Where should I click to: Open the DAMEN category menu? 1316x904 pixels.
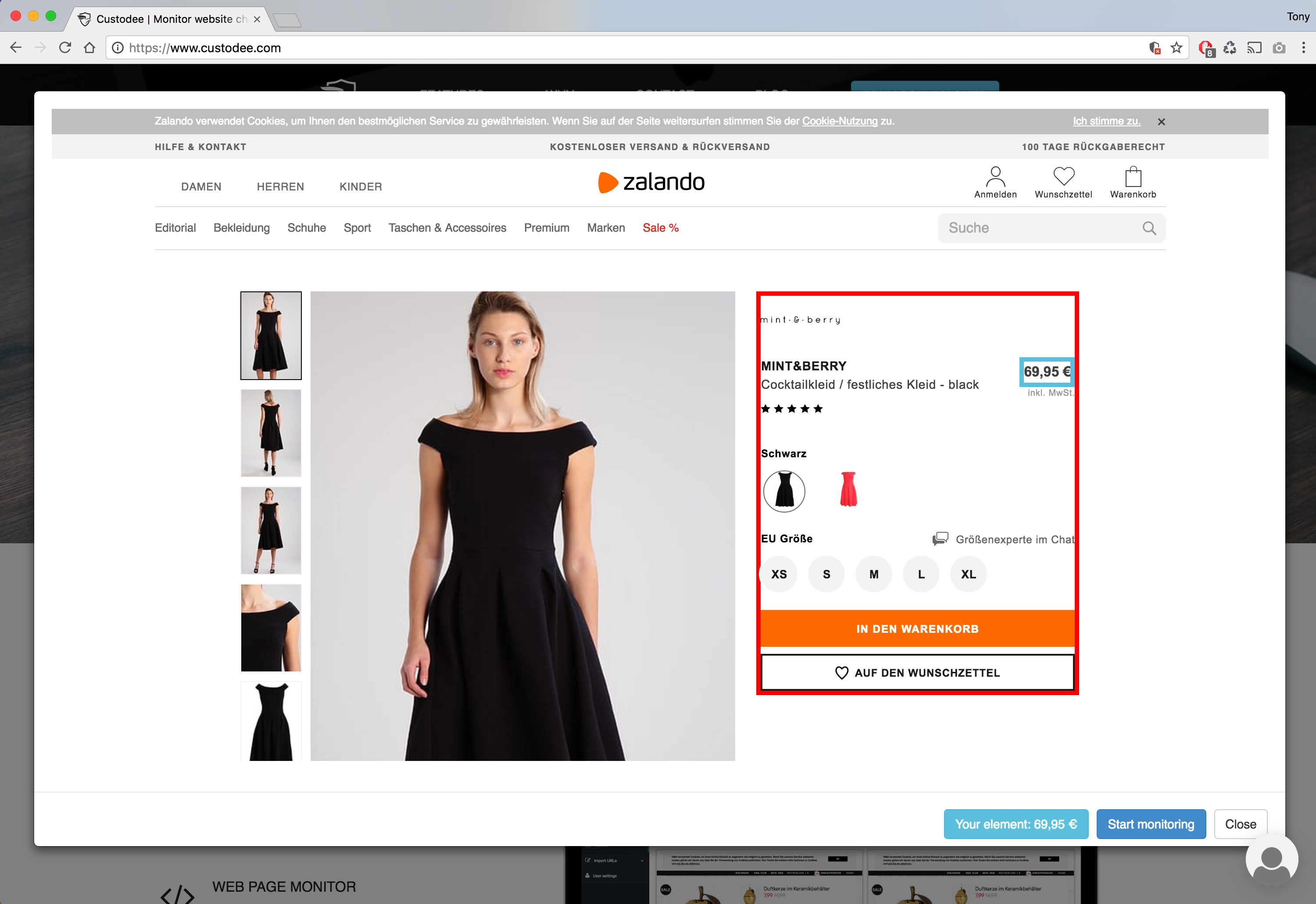coord(201,187)
